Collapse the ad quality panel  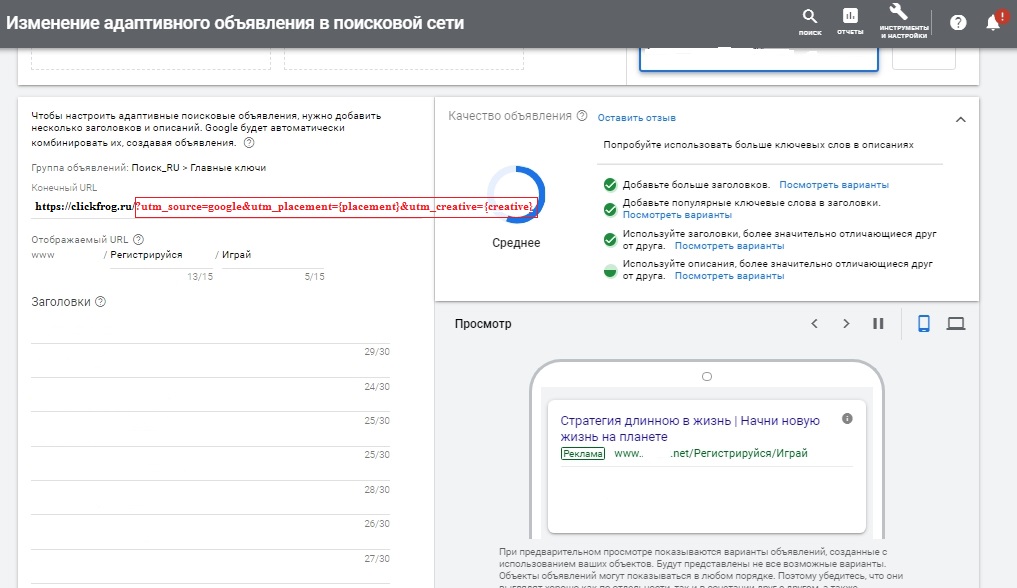[960, 119]
